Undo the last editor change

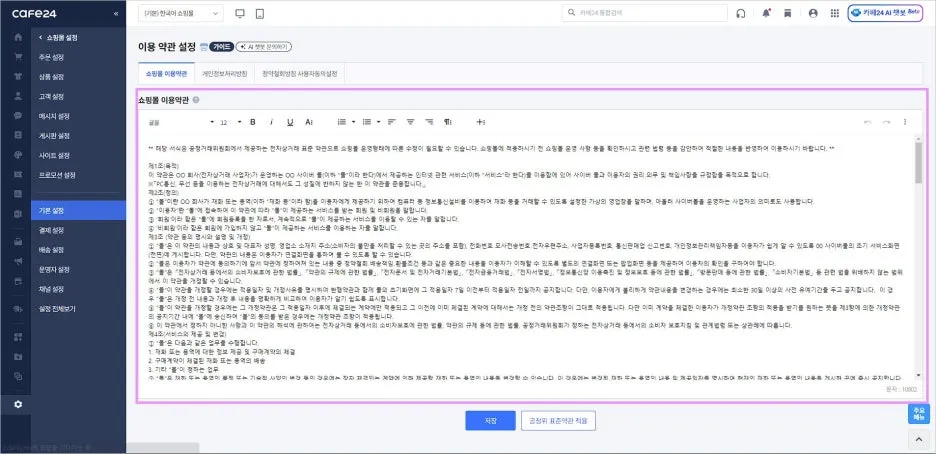click(x=867, y=122)
